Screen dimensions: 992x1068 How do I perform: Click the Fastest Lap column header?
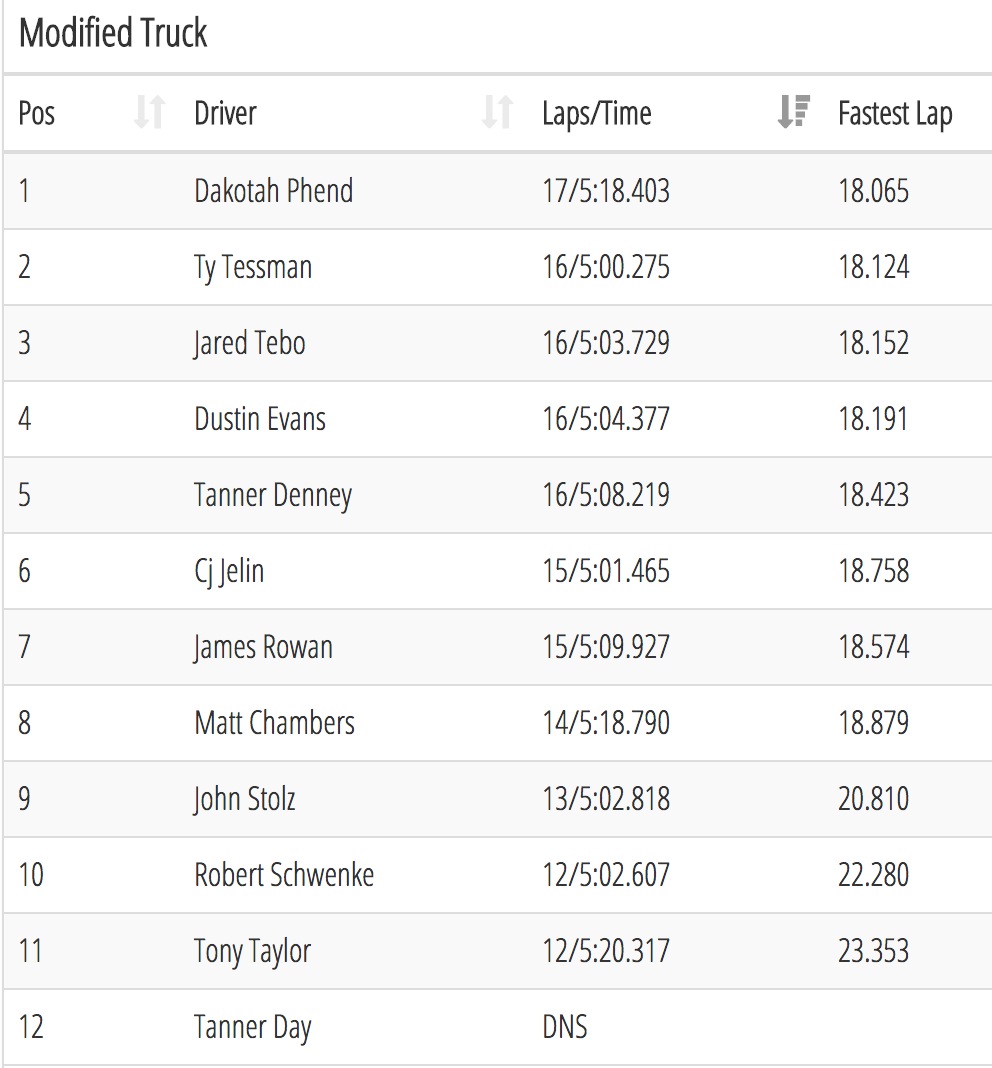[x=895, y=114]
